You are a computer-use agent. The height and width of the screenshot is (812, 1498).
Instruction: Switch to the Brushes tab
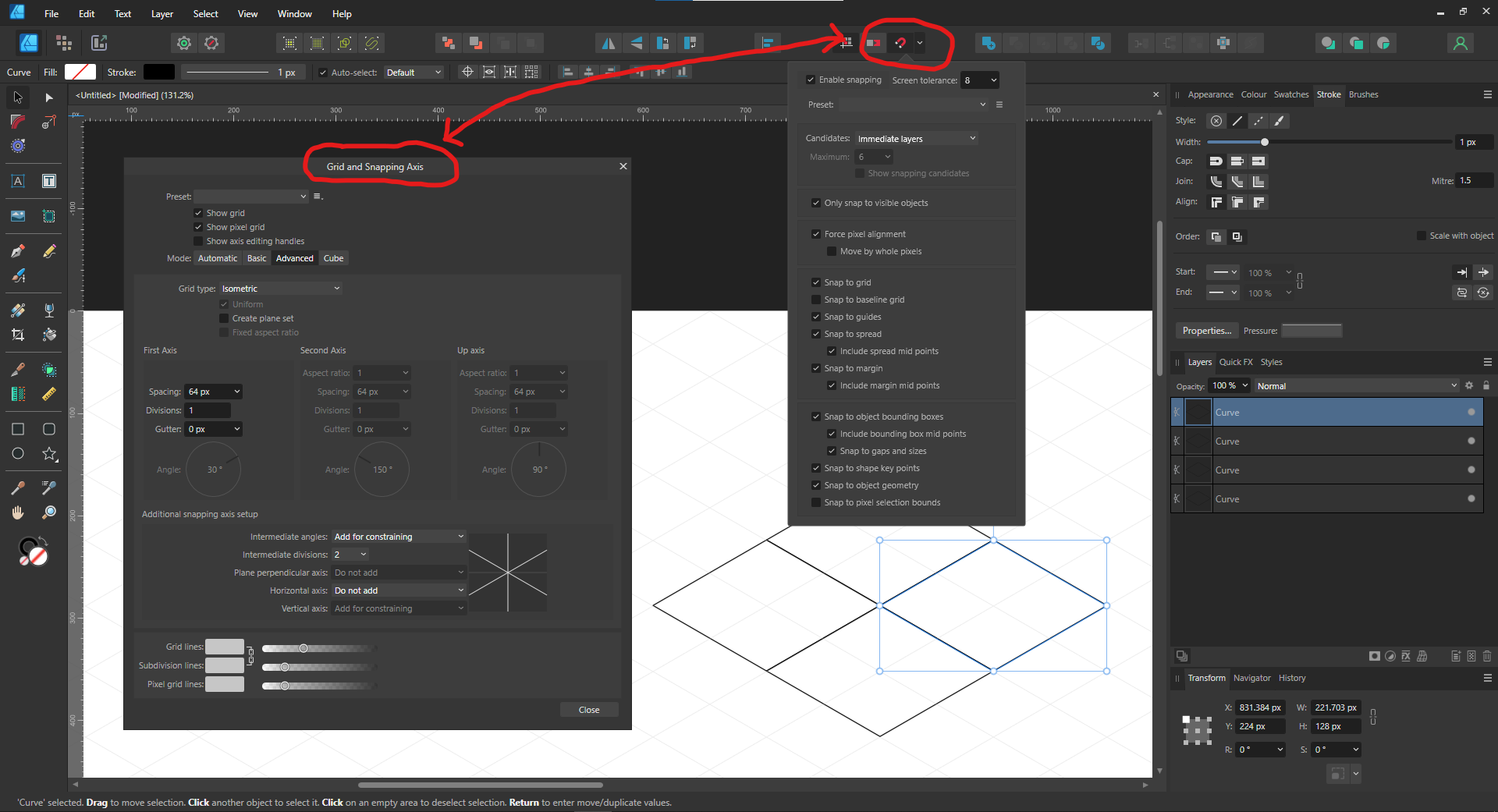[1363, 94]
